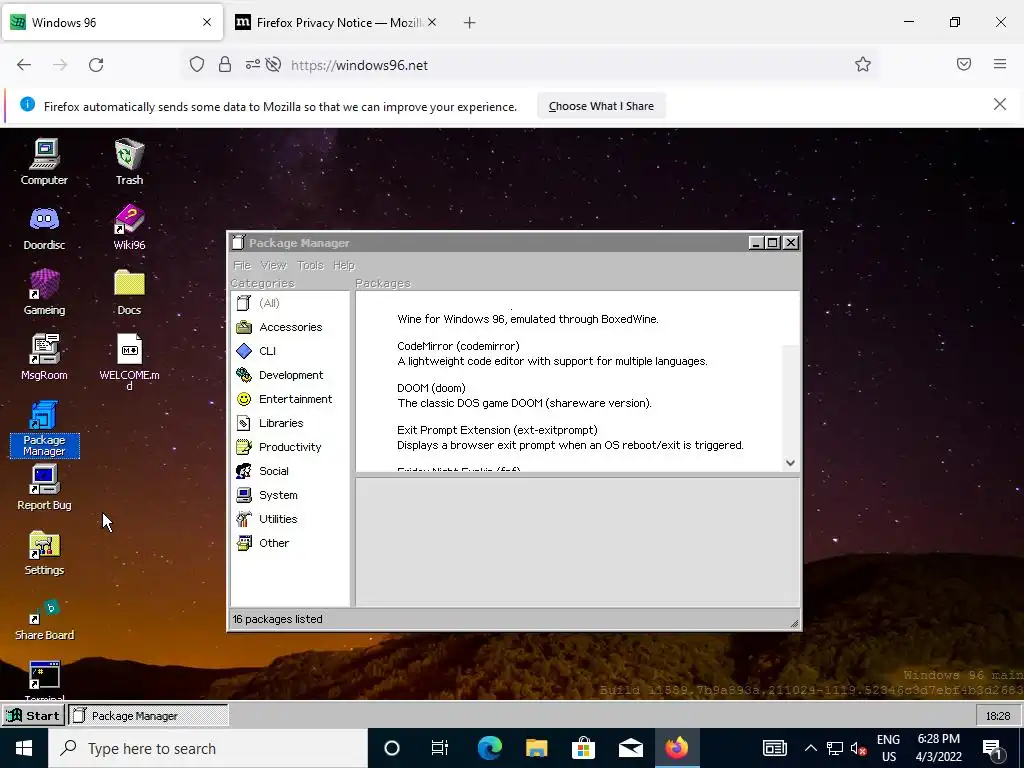Open the Save to Pocket icon
1024x768 pixels.
click(964, 64)
